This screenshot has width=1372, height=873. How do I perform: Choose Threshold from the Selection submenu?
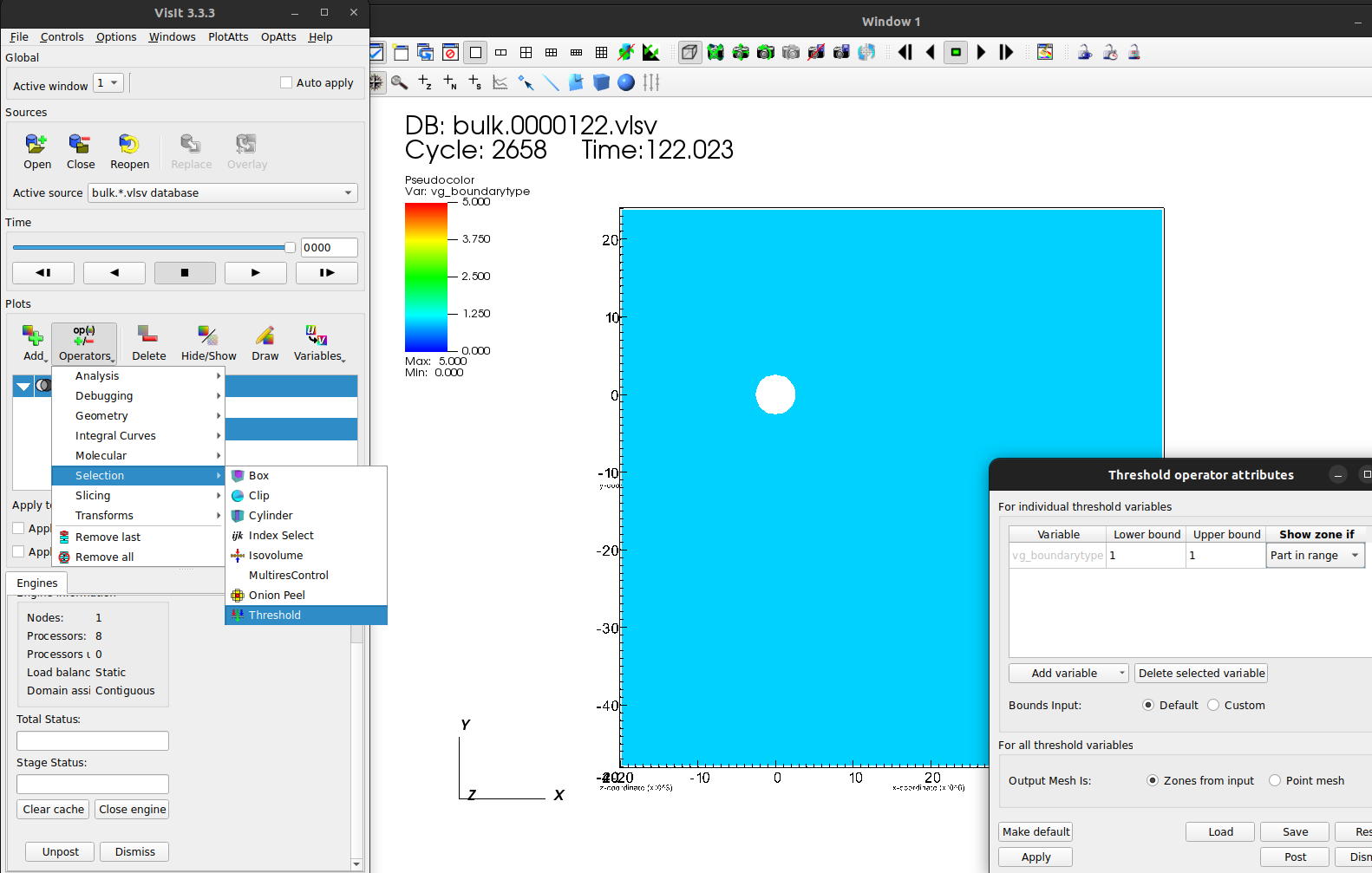pos(275,616)
